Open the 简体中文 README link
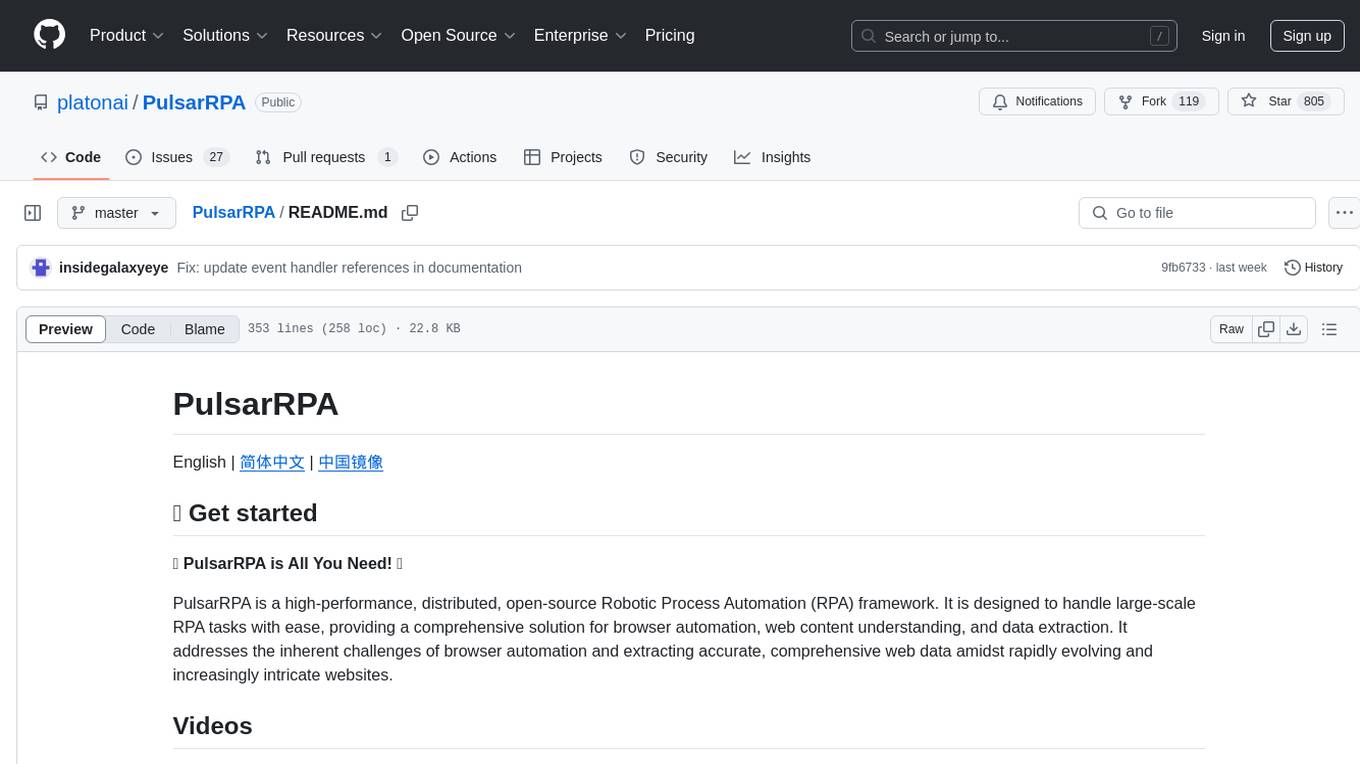 [272, 462]
